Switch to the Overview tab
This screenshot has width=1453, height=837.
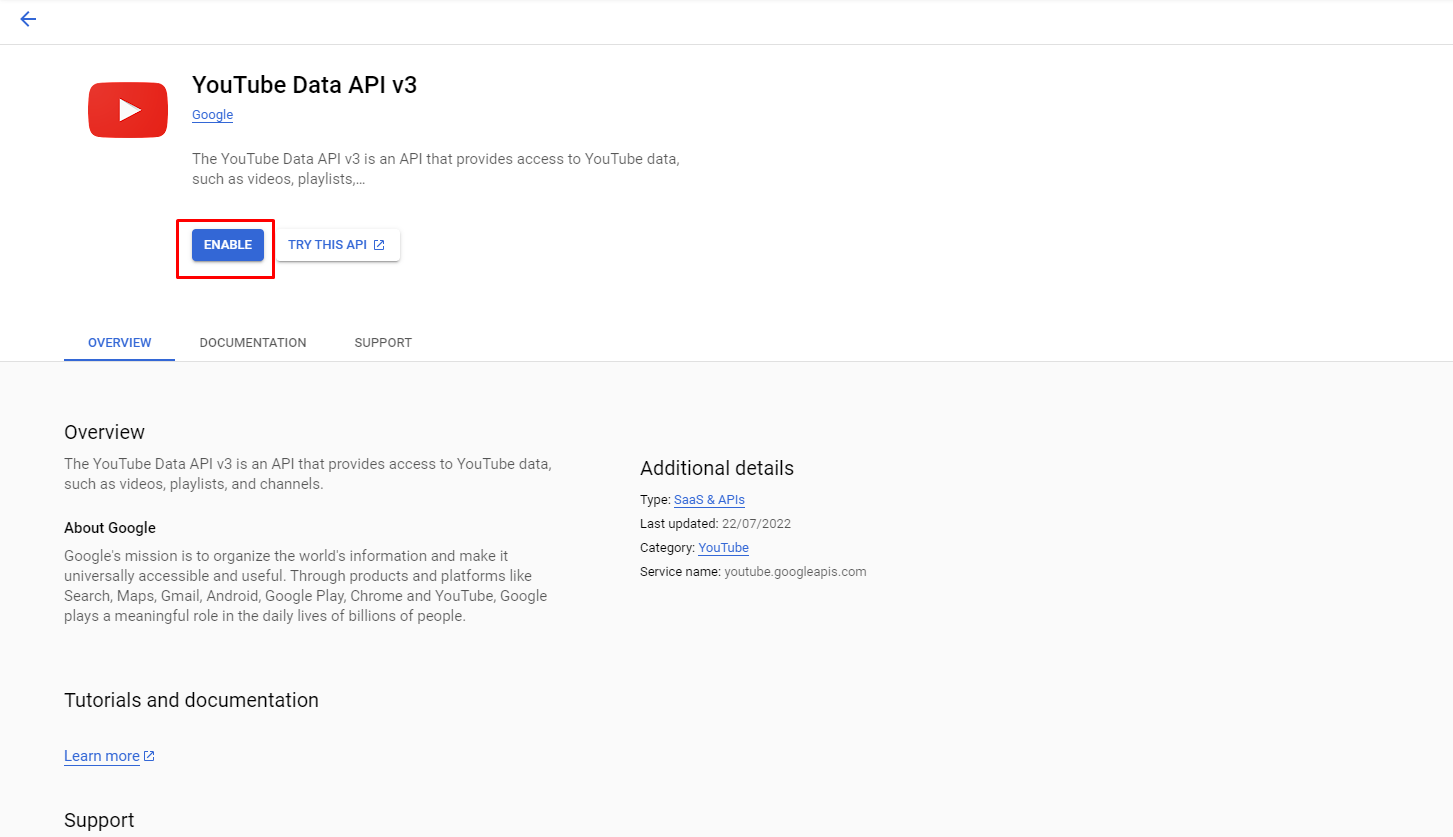[x=120, y=343]
